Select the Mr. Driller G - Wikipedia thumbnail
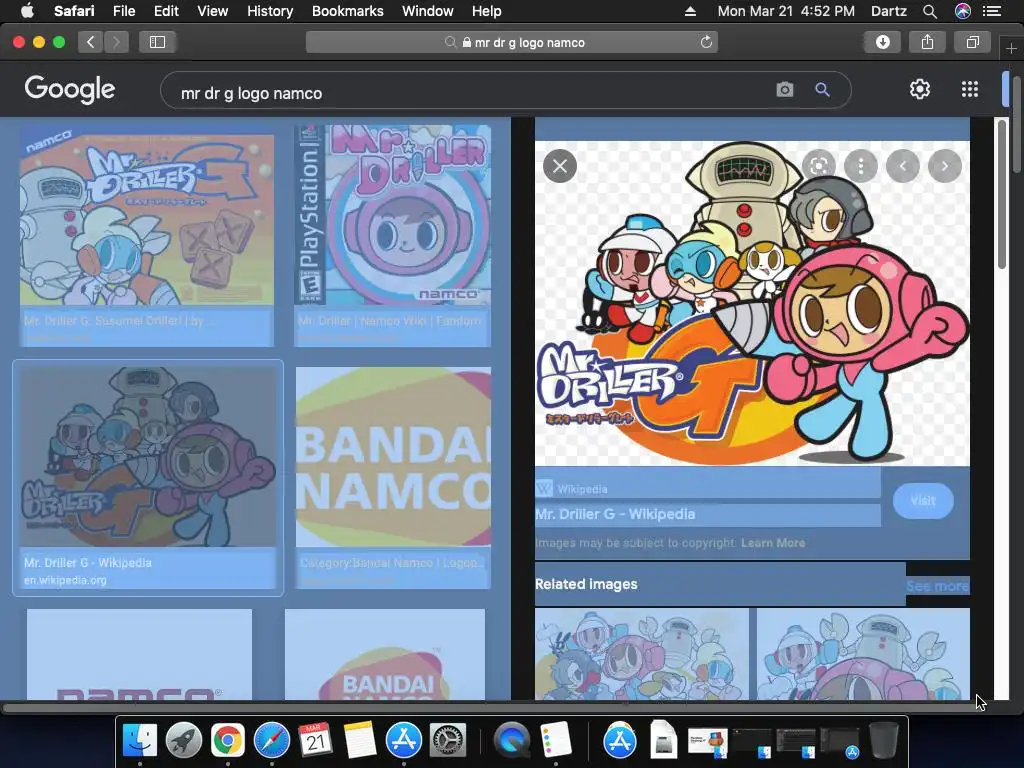Image resolution: width=1024 pixels, height=768 pixels. pos(148,456)
